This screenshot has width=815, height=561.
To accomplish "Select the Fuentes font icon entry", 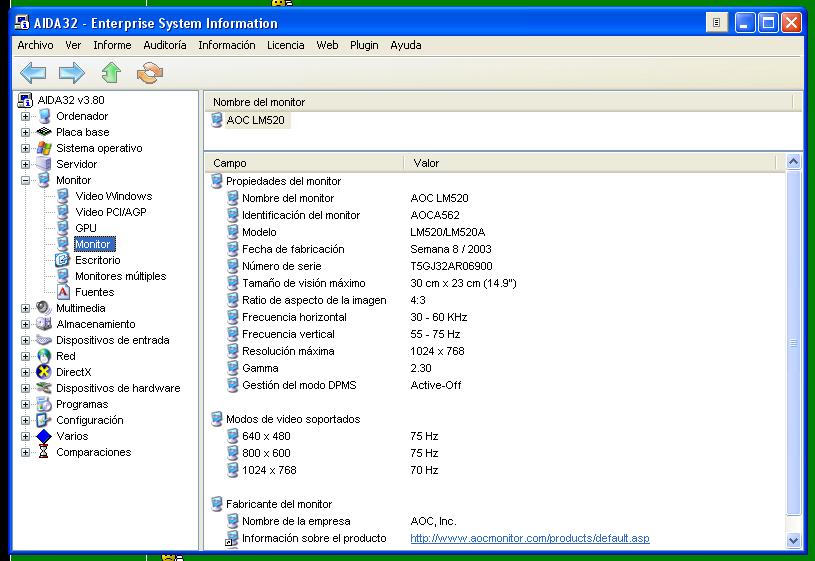I will [x=63, y=292].
